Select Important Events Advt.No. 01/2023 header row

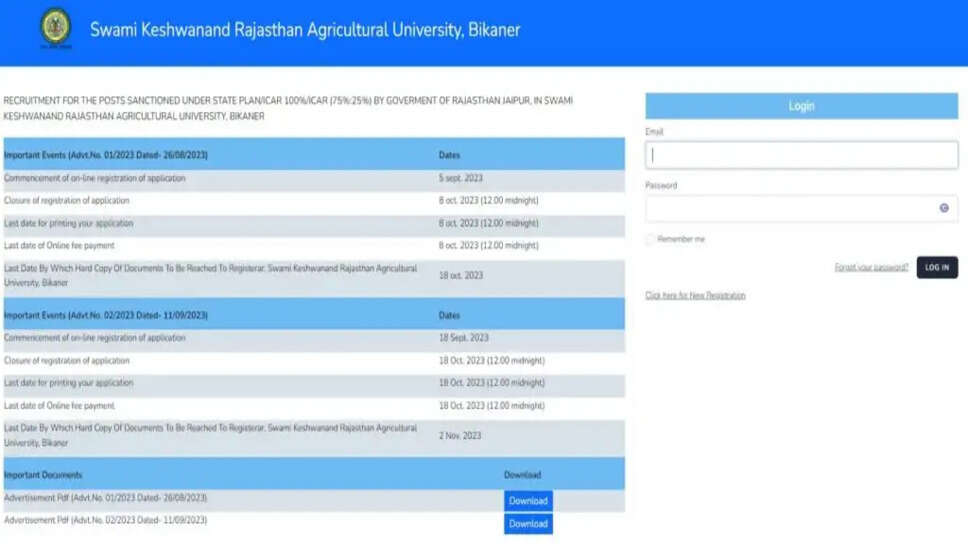pyautogui.click(x=106, y=155)
